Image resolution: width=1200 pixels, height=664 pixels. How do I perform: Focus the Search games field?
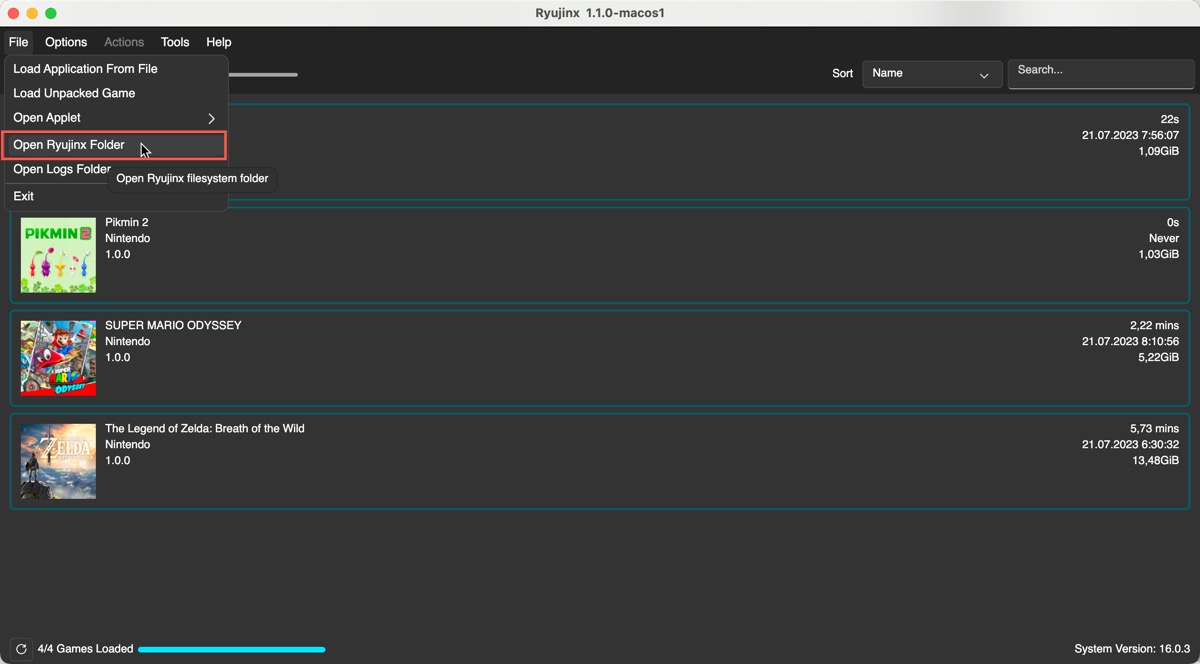point(1101,73)
